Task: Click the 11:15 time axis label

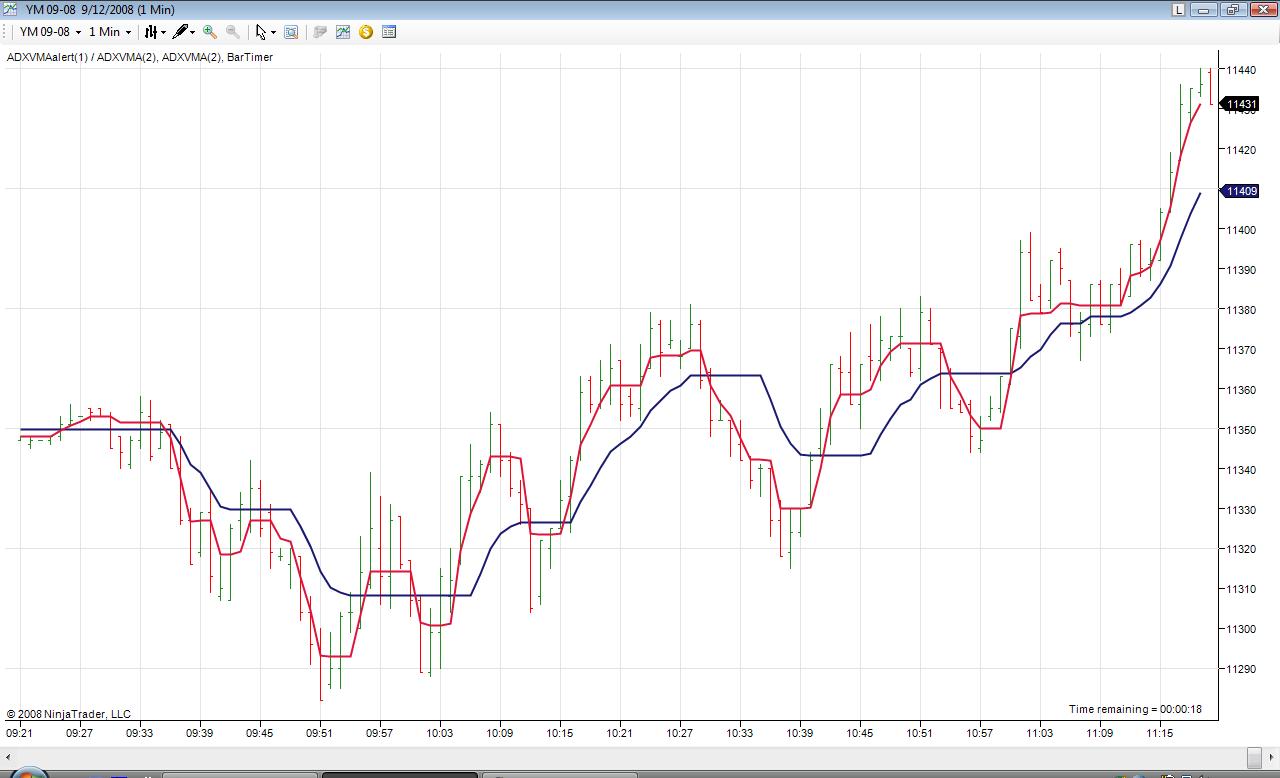Action: [x=1160, y=733]
